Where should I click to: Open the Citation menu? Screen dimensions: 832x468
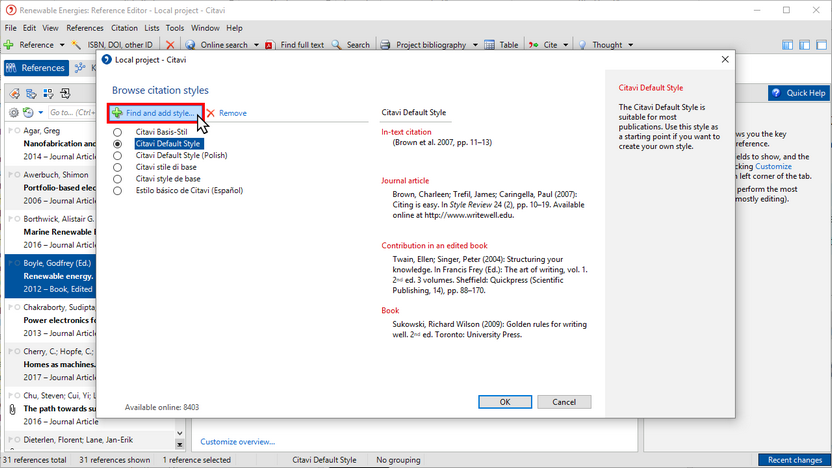click(124, 28)
